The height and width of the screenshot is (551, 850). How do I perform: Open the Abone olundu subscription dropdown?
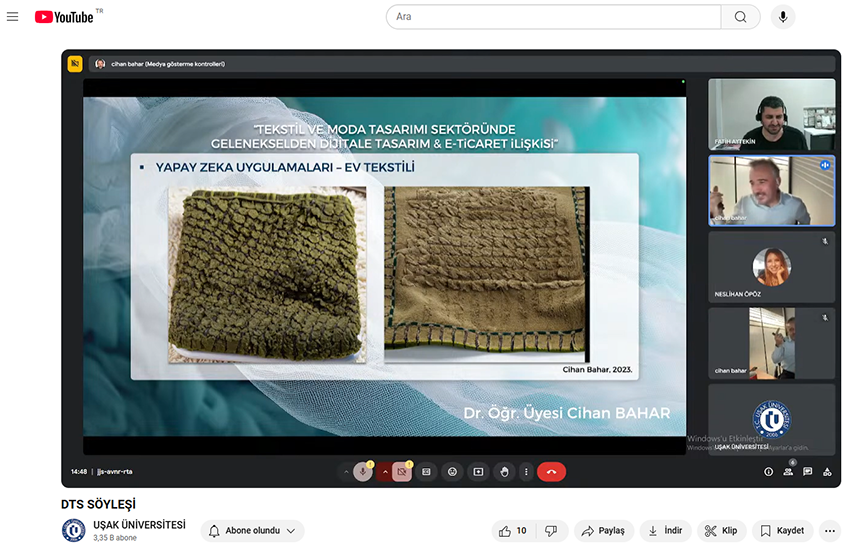[x=252, y=531]
